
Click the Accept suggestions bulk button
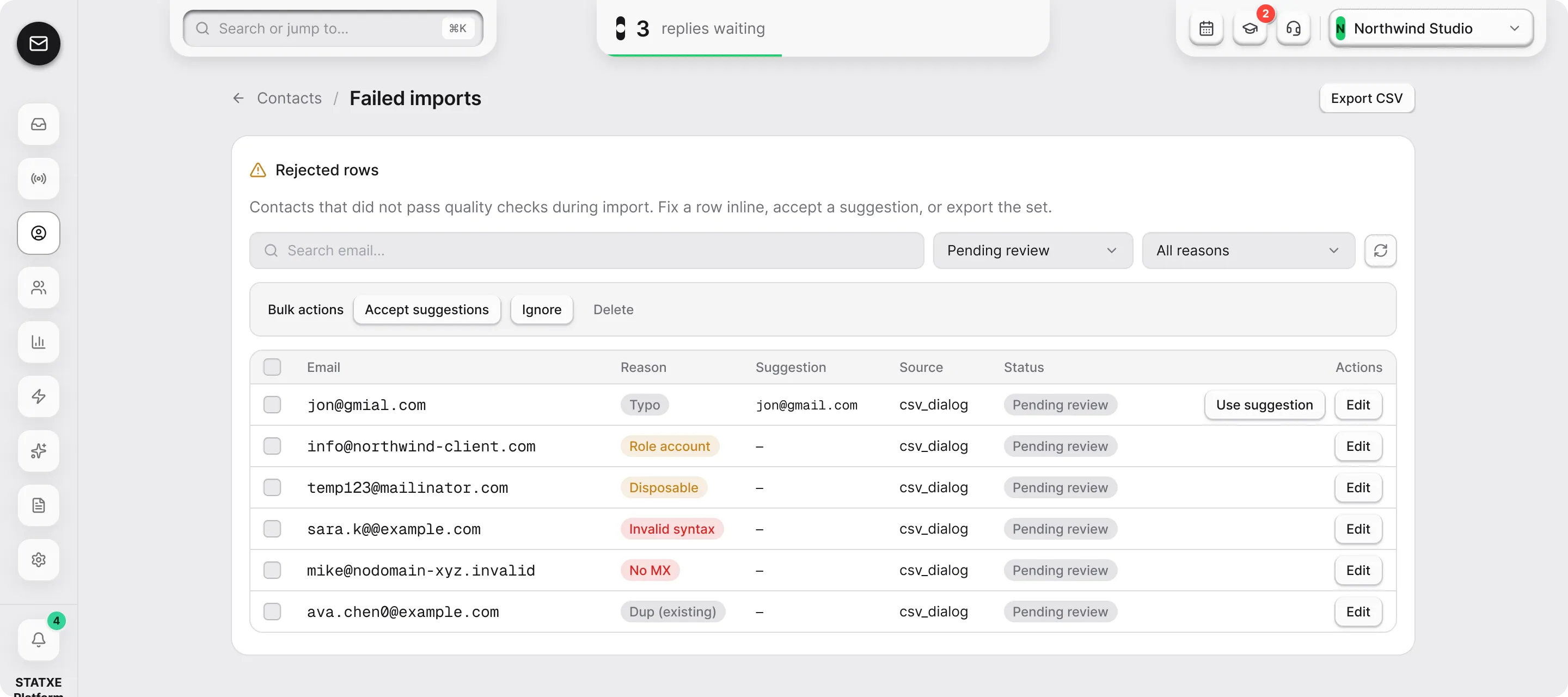coord(427,309)
